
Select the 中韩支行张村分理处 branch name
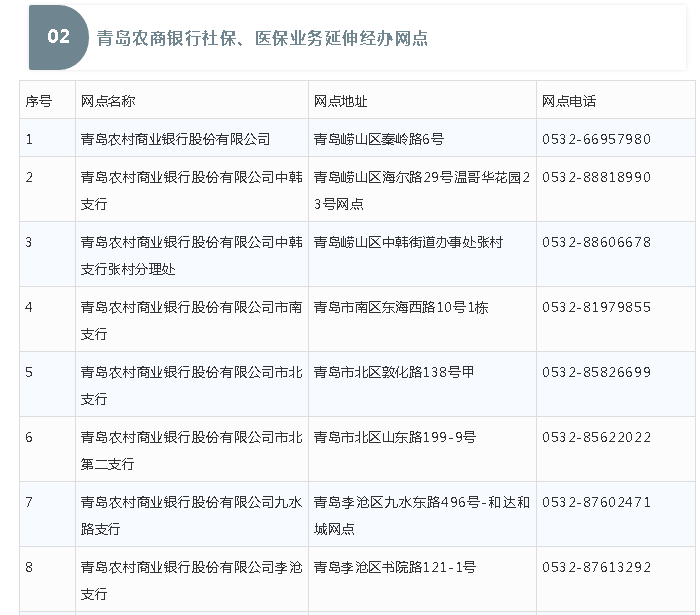[192, 256]
